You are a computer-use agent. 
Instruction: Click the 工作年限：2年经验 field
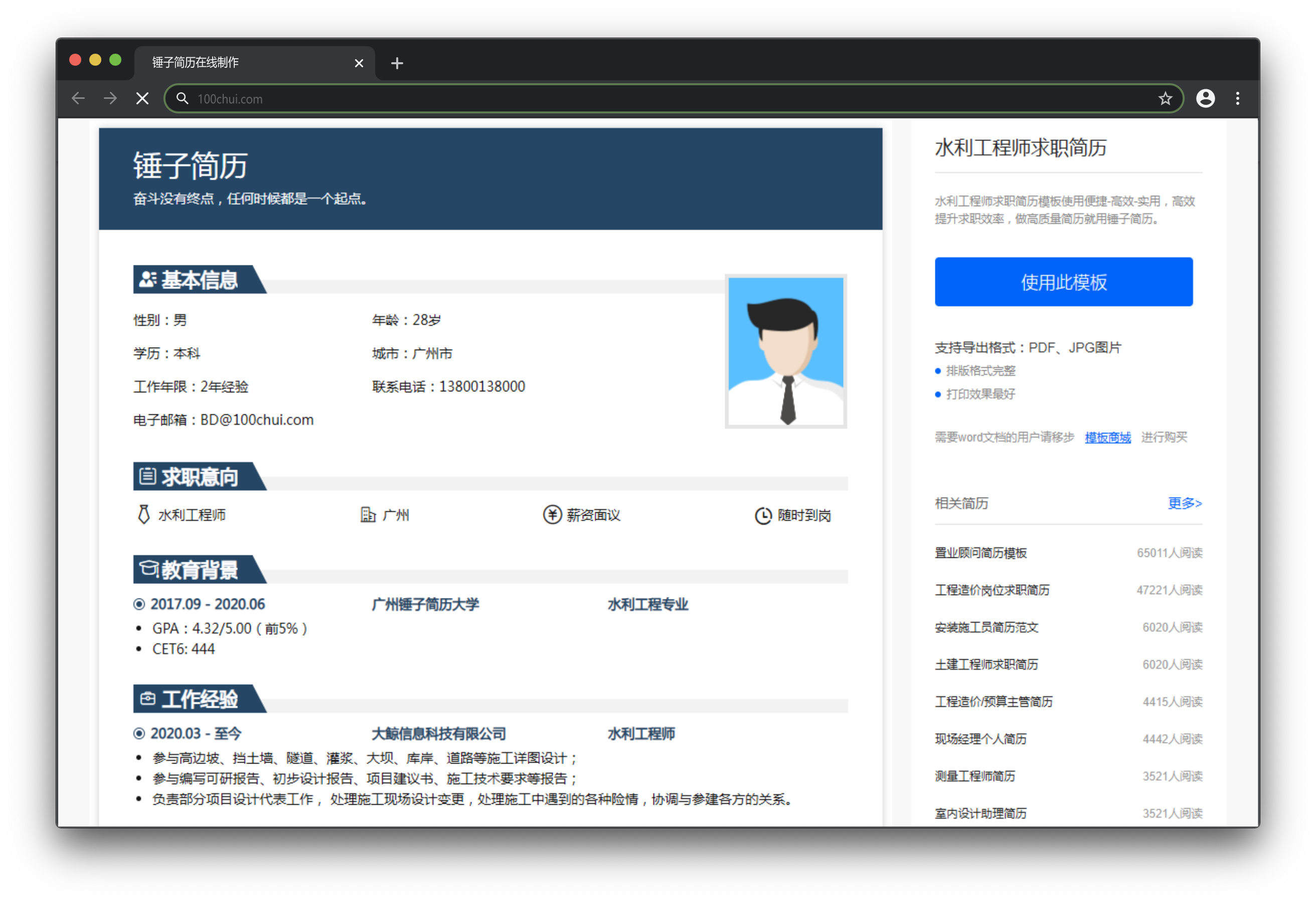pos(191,386)
